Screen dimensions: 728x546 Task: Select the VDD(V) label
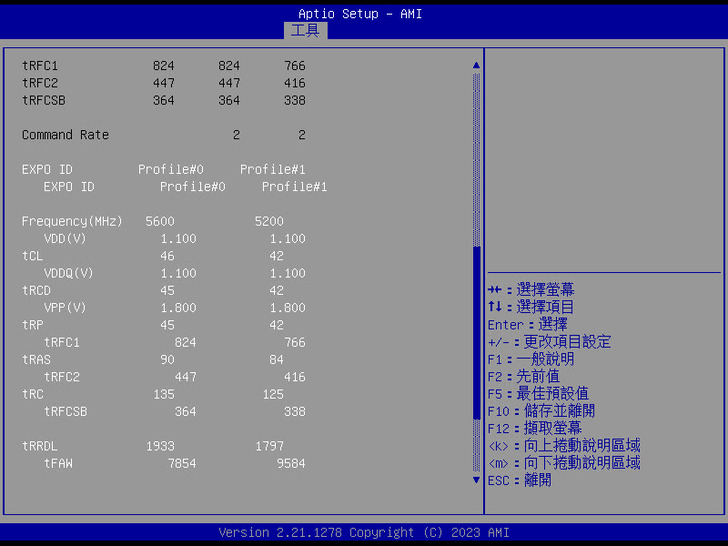point(65,239)
